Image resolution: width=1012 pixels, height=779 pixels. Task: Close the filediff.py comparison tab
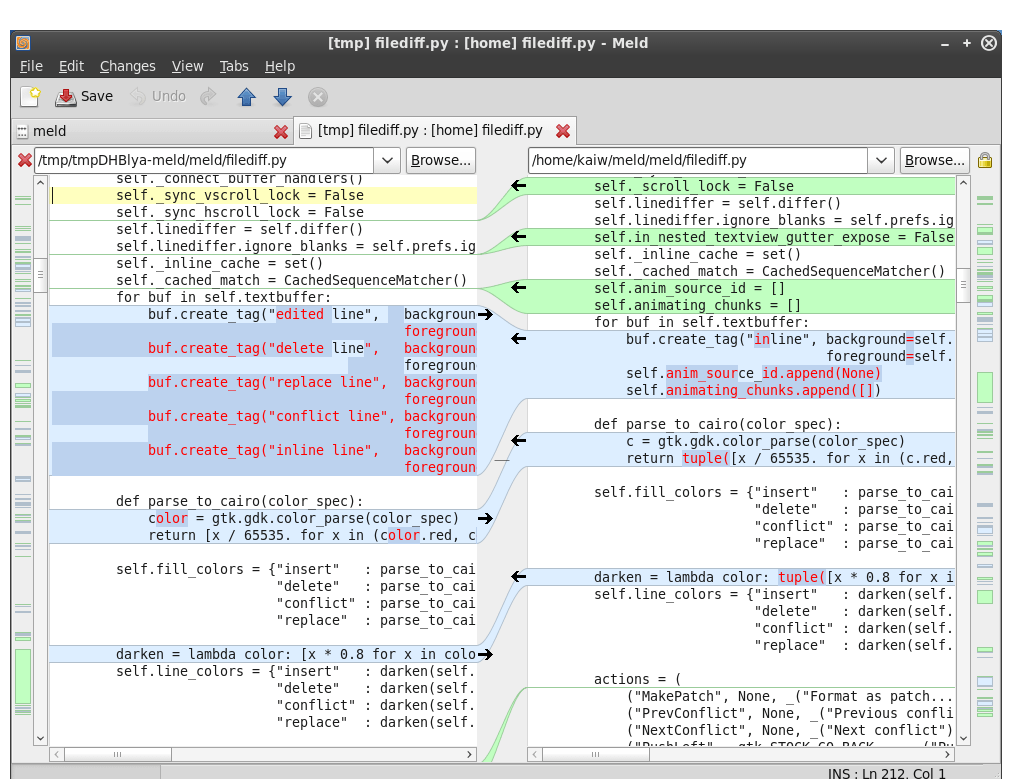(563, 131)
